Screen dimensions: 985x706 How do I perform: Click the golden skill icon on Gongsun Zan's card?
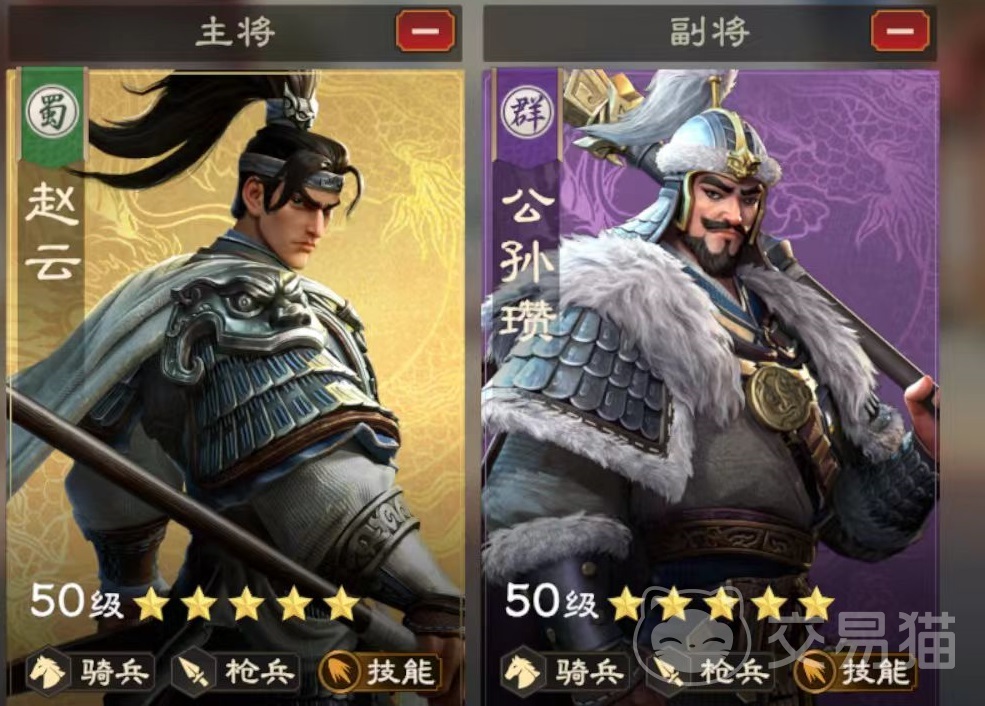815,673
